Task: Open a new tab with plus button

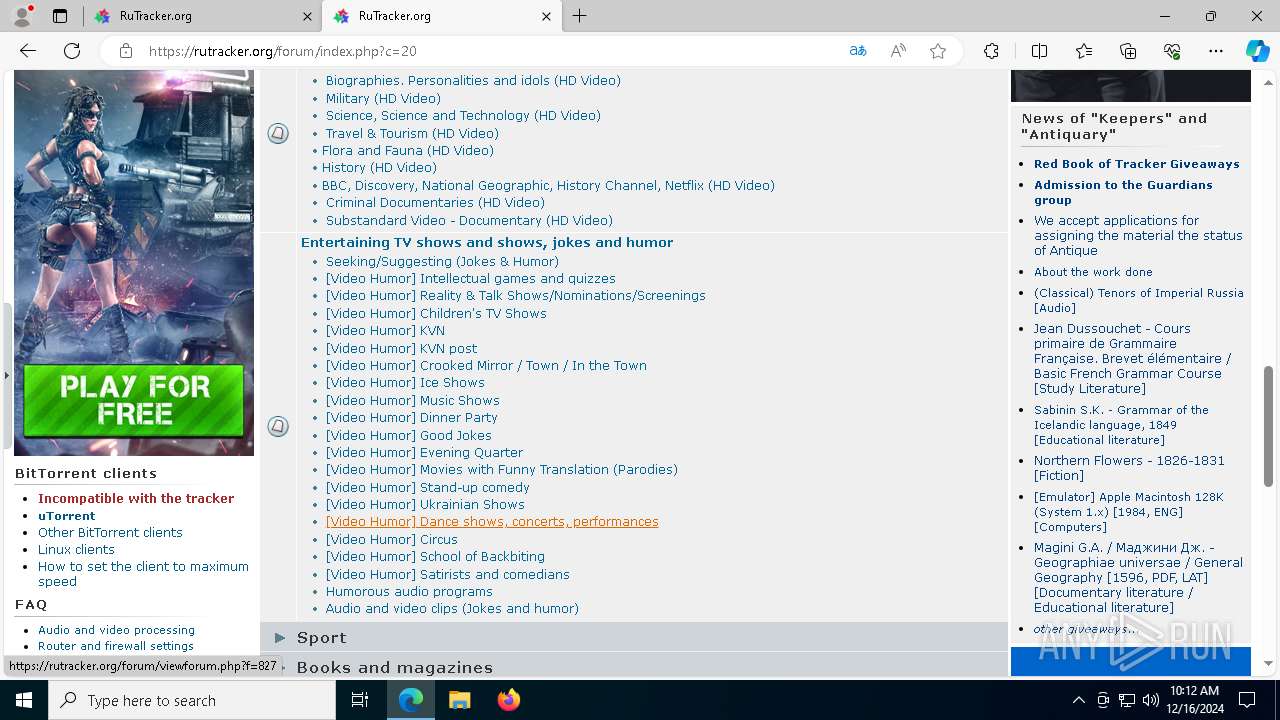Action: [x=580, y=16]
